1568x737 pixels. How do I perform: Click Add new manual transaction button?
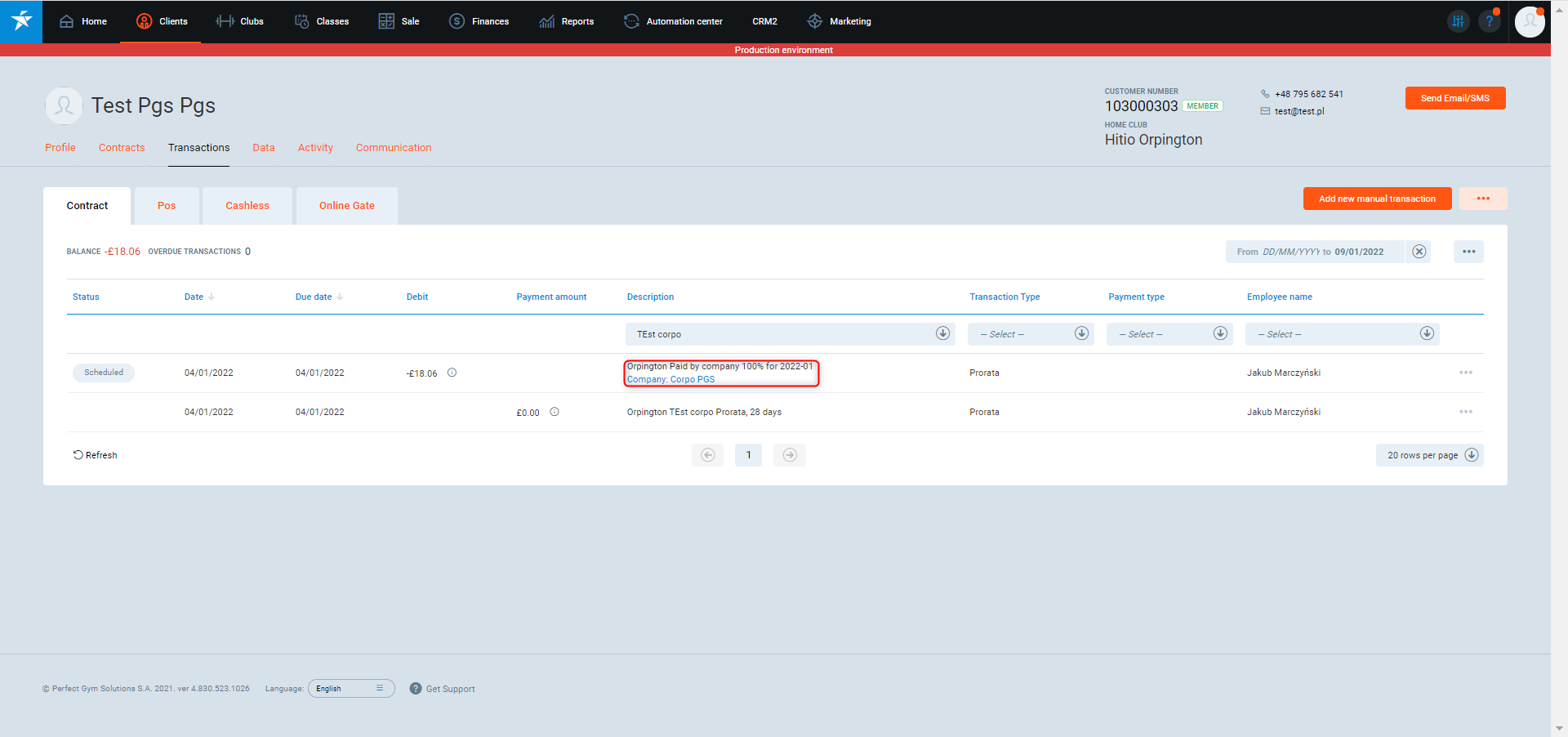1377,199
